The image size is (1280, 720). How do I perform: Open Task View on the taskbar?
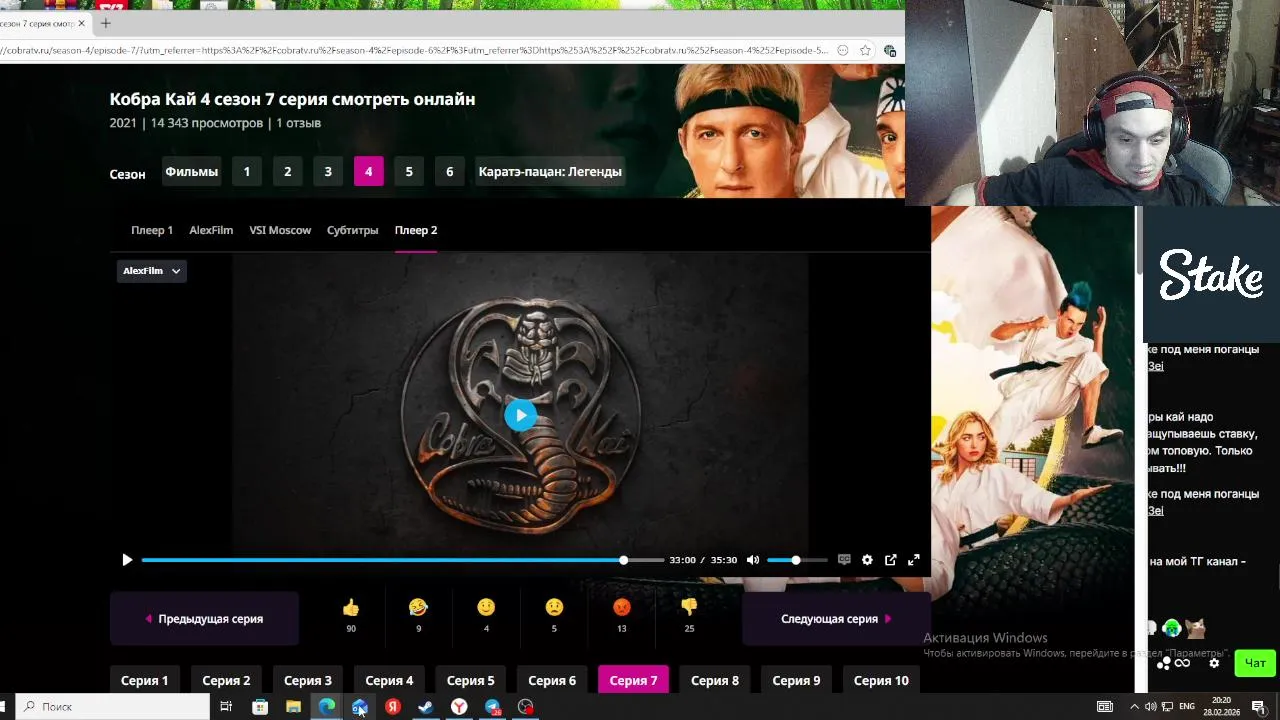[x=226, y=706]
